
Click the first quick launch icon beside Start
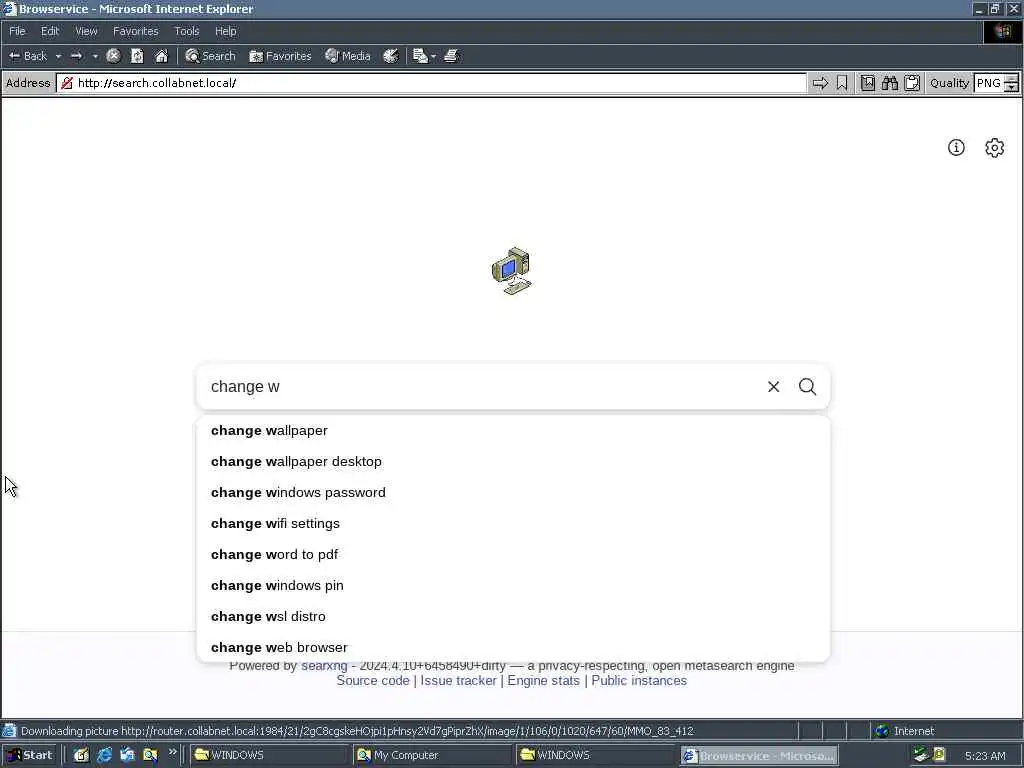81,755
